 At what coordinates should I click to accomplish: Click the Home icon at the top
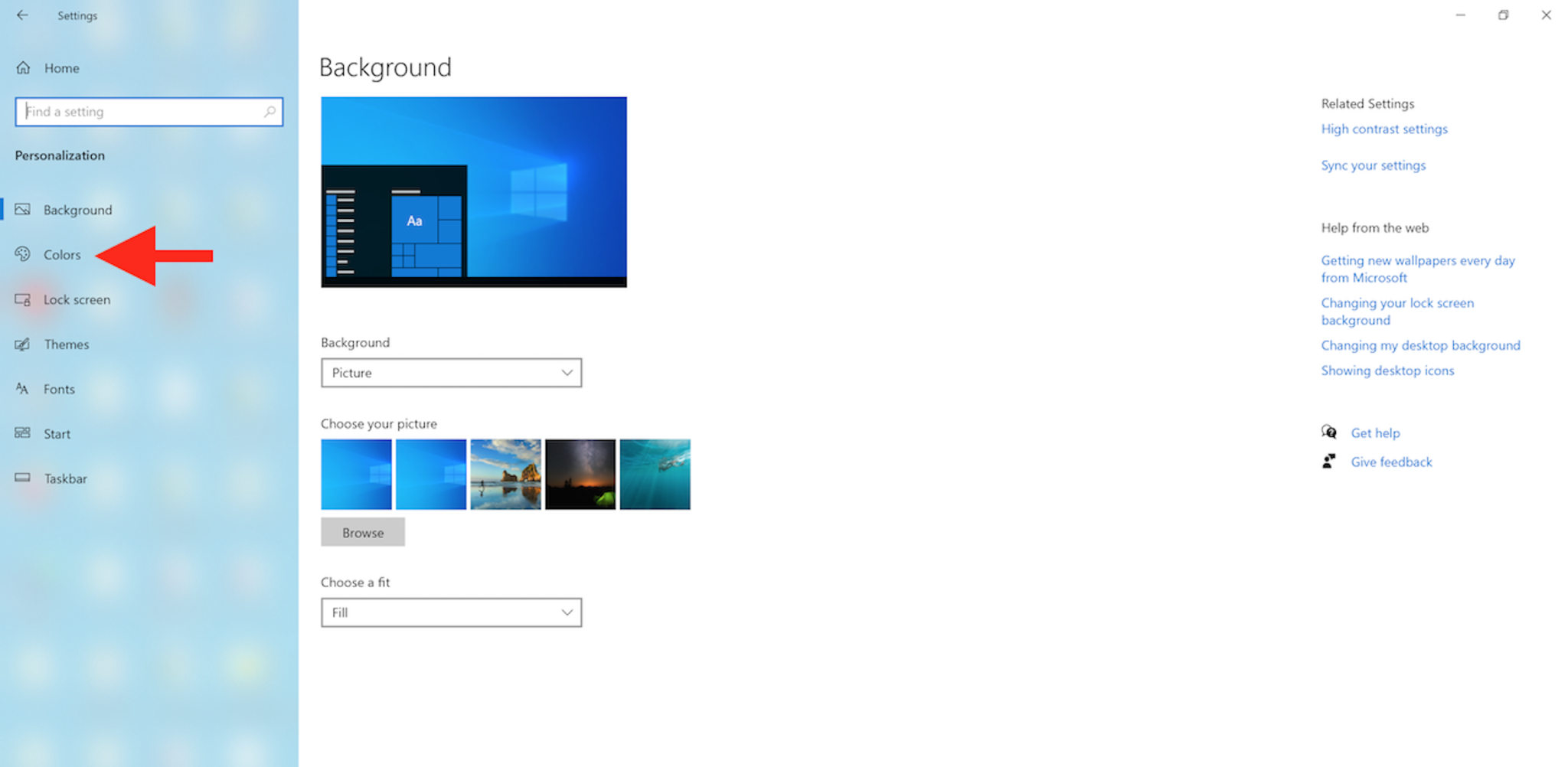[x=23, y=67]
